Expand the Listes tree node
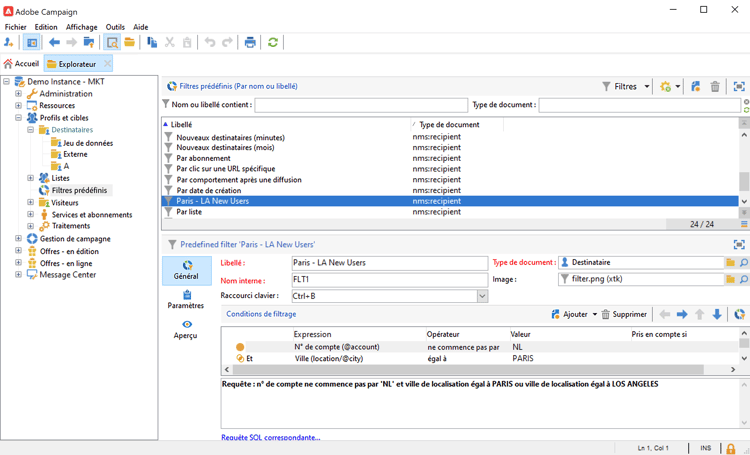The image size is (750, 455). point(31,178)
